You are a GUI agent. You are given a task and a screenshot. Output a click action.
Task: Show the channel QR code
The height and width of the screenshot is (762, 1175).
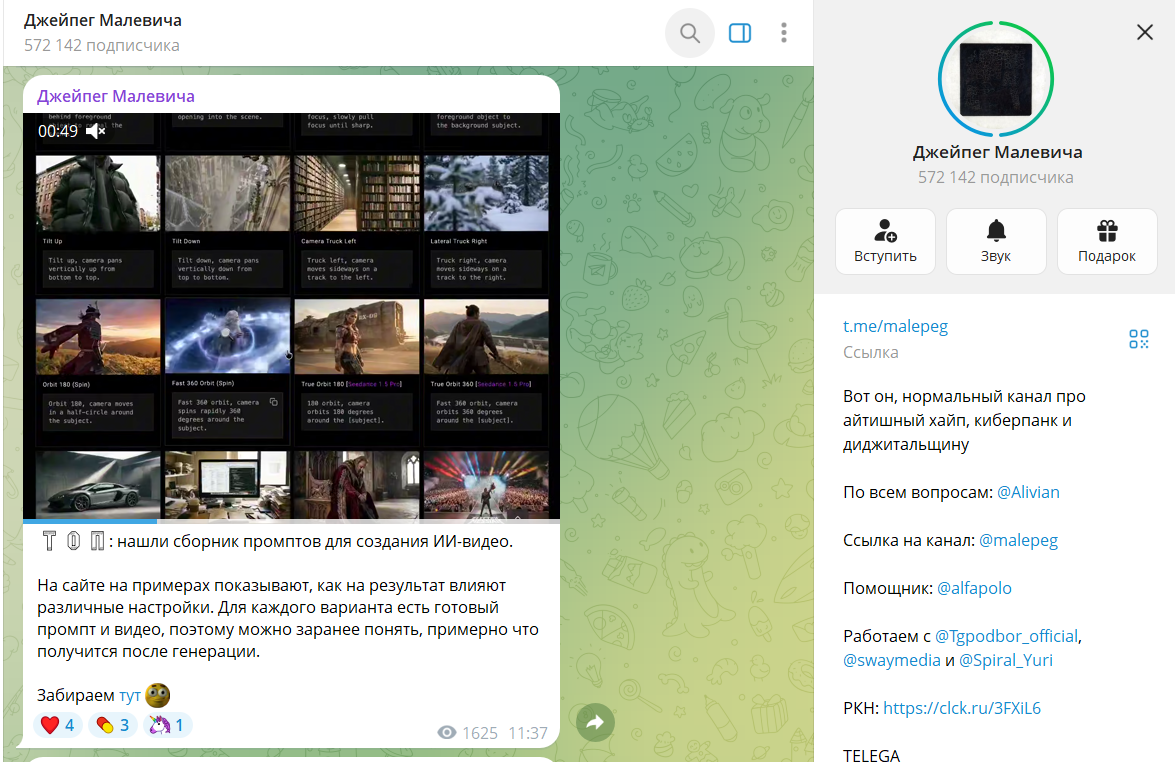[x=1138, y=339]
